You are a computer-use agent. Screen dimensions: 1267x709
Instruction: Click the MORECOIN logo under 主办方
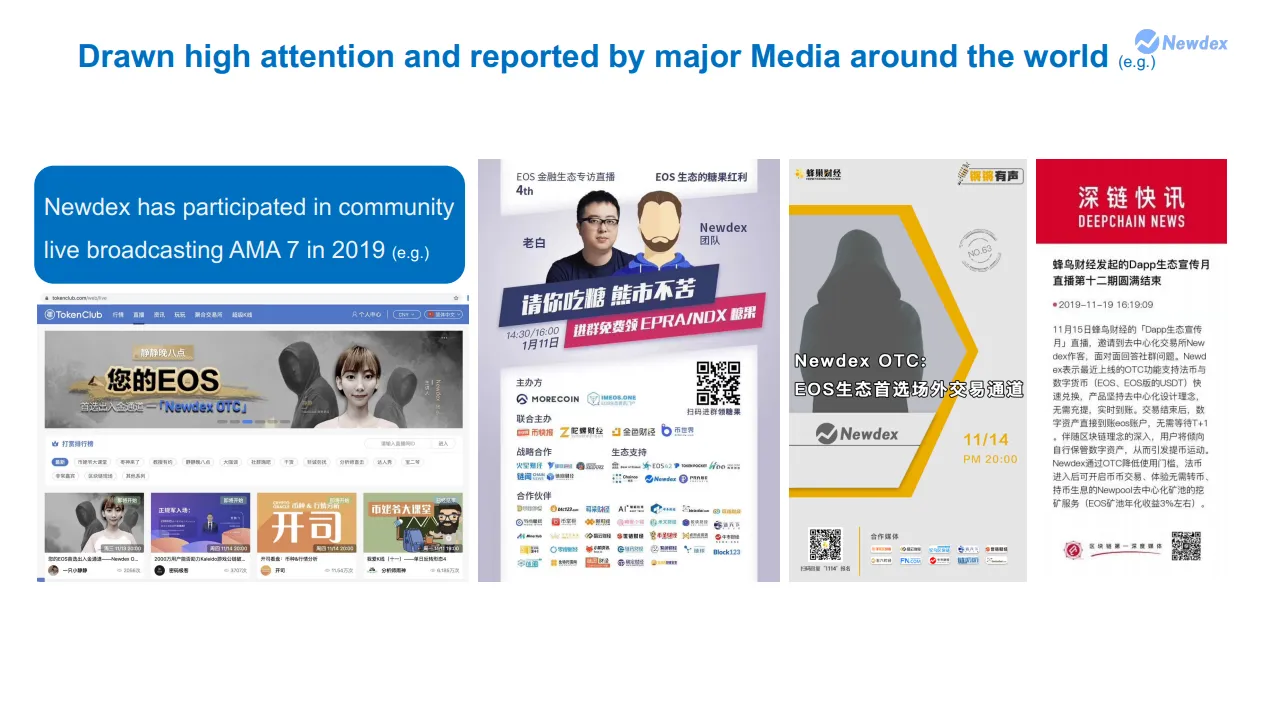(548, 399)
